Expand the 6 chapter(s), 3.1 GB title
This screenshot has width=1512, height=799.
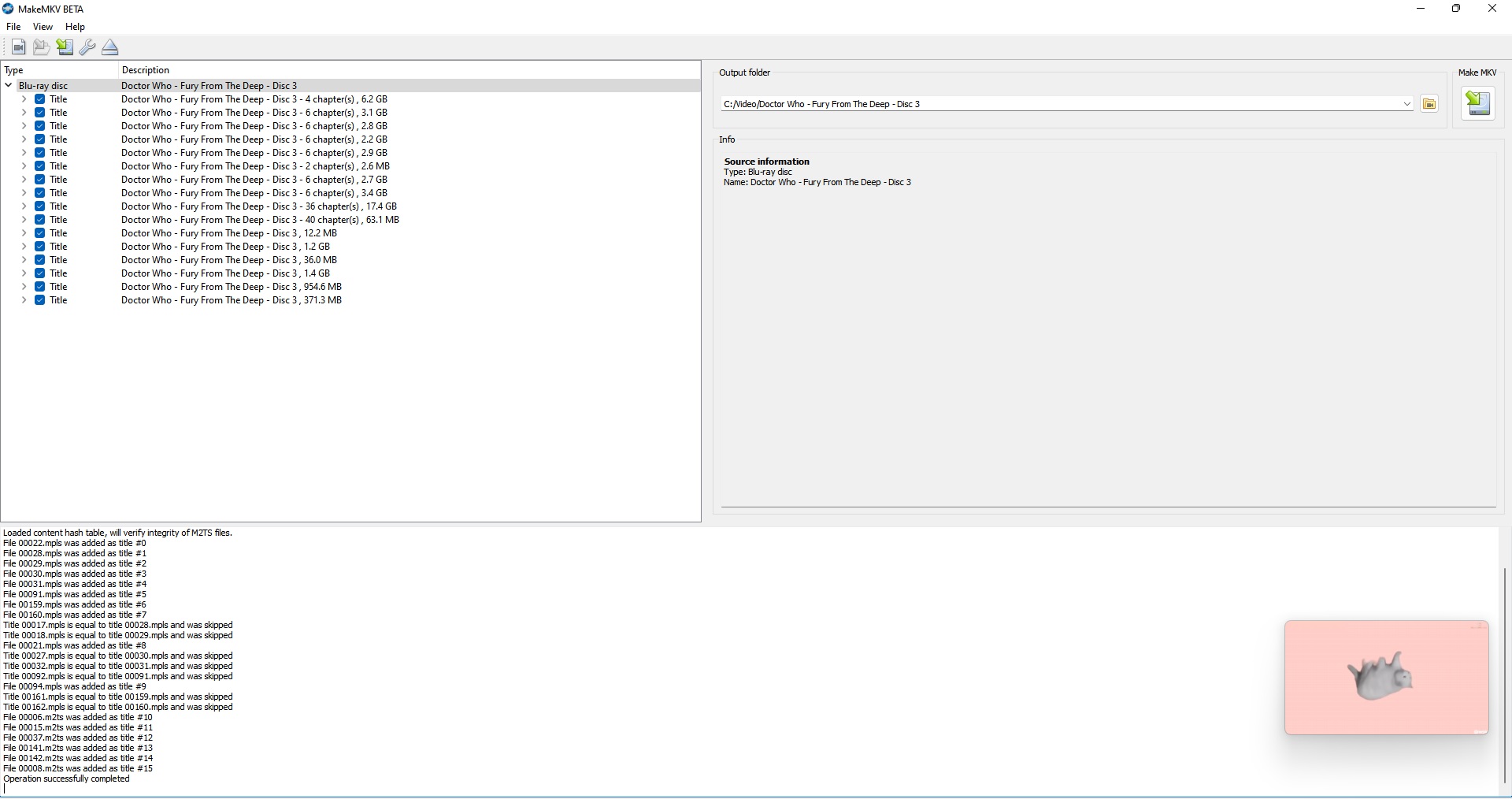pos(24,113)
